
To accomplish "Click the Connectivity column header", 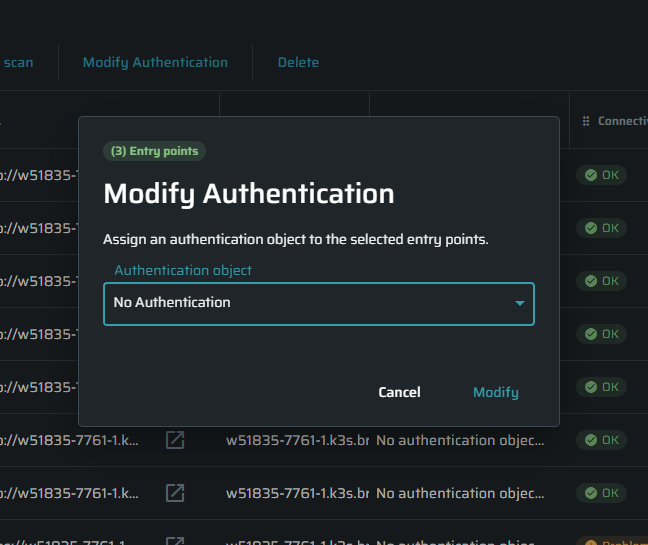I will click(x=622, y=121).
